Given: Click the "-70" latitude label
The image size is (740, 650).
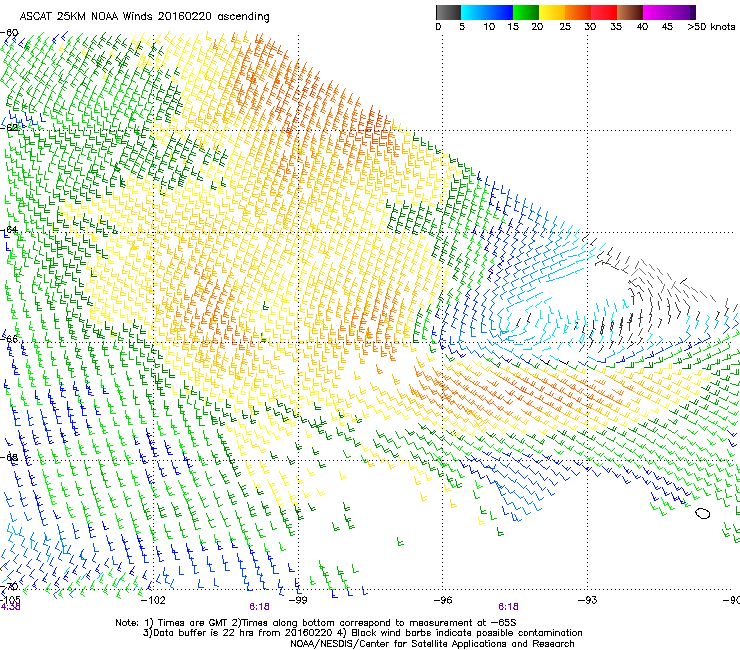Looking at the screenshot, I should point(9,586).
